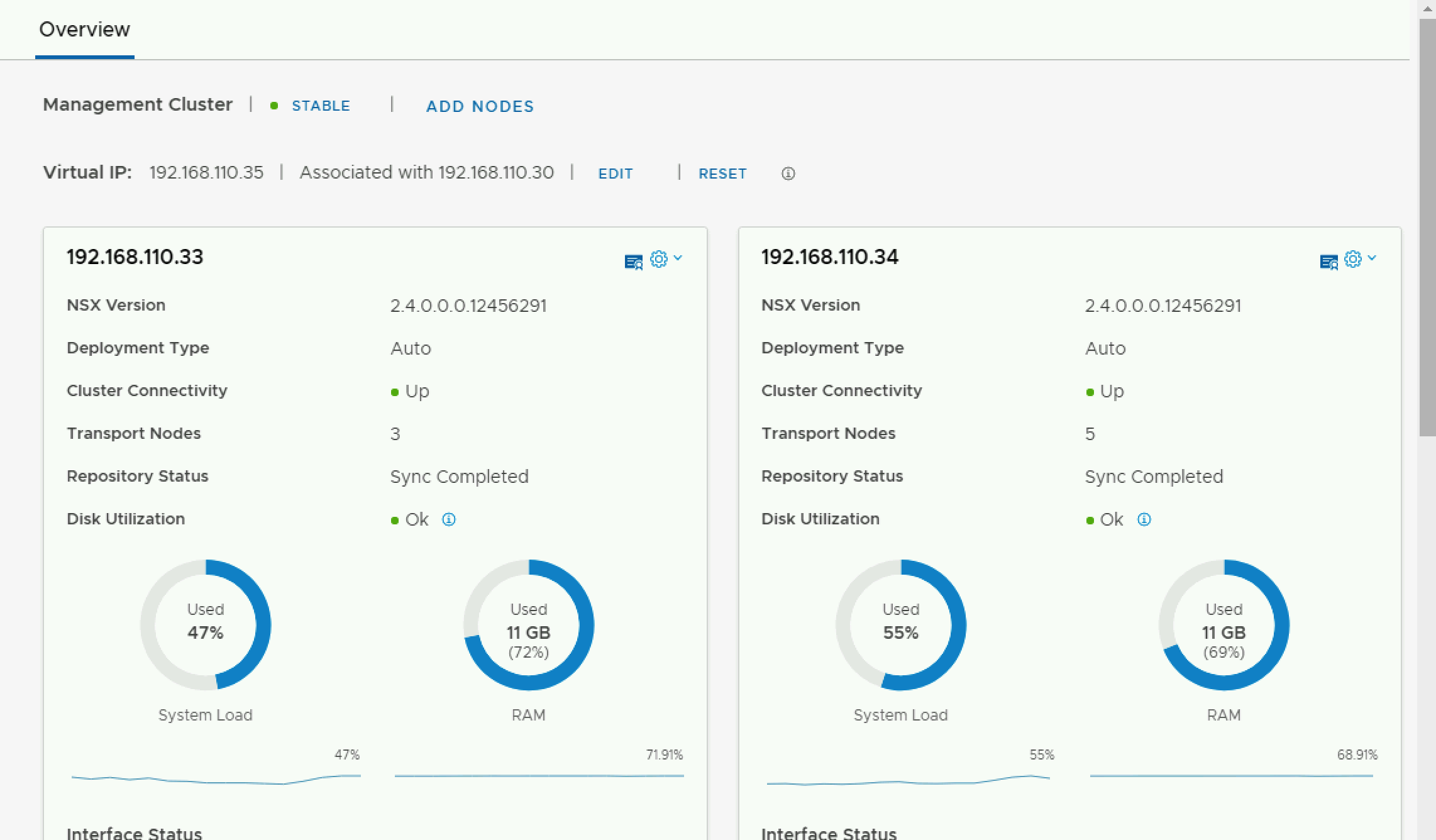This screenshot has width=1436, height=840.
Task: Show Disk Utilization info for 192.168.110.33
Action: [448, 519]
